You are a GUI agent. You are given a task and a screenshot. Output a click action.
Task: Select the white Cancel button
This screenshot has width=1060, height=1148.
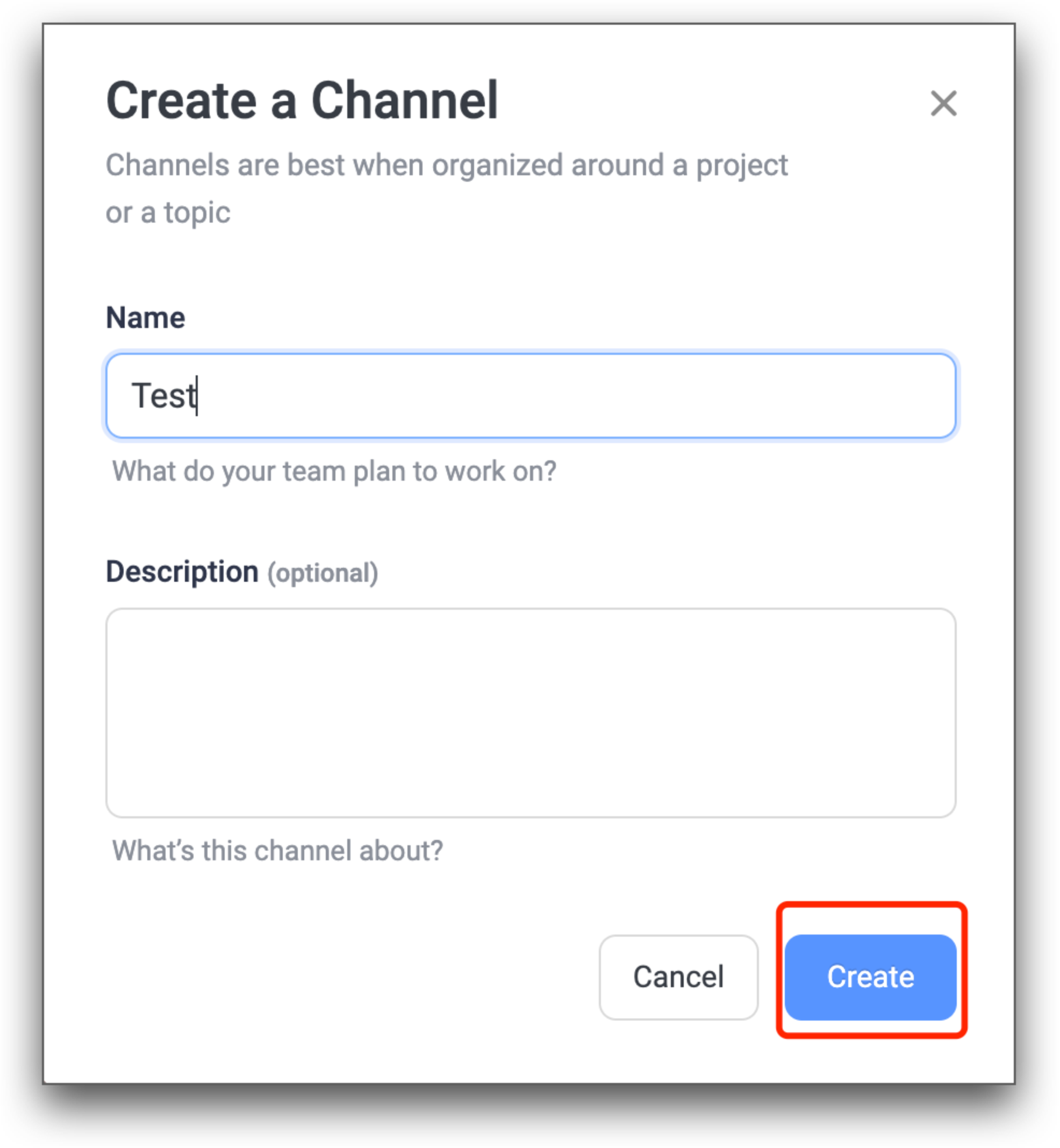(x=678, y=976)
